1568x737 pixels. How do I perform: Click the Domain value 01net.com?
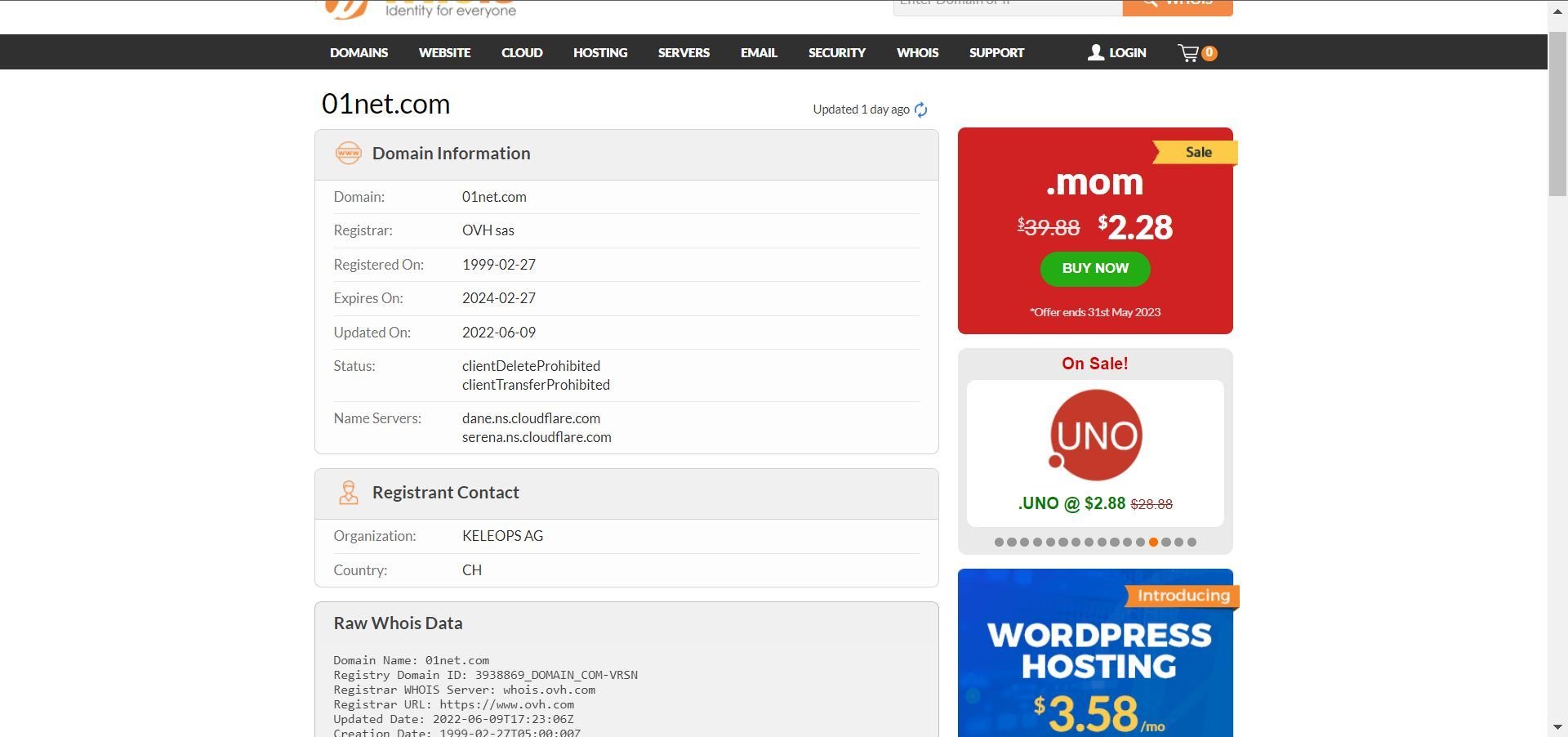pyautogui.click(x=494, y=197)
